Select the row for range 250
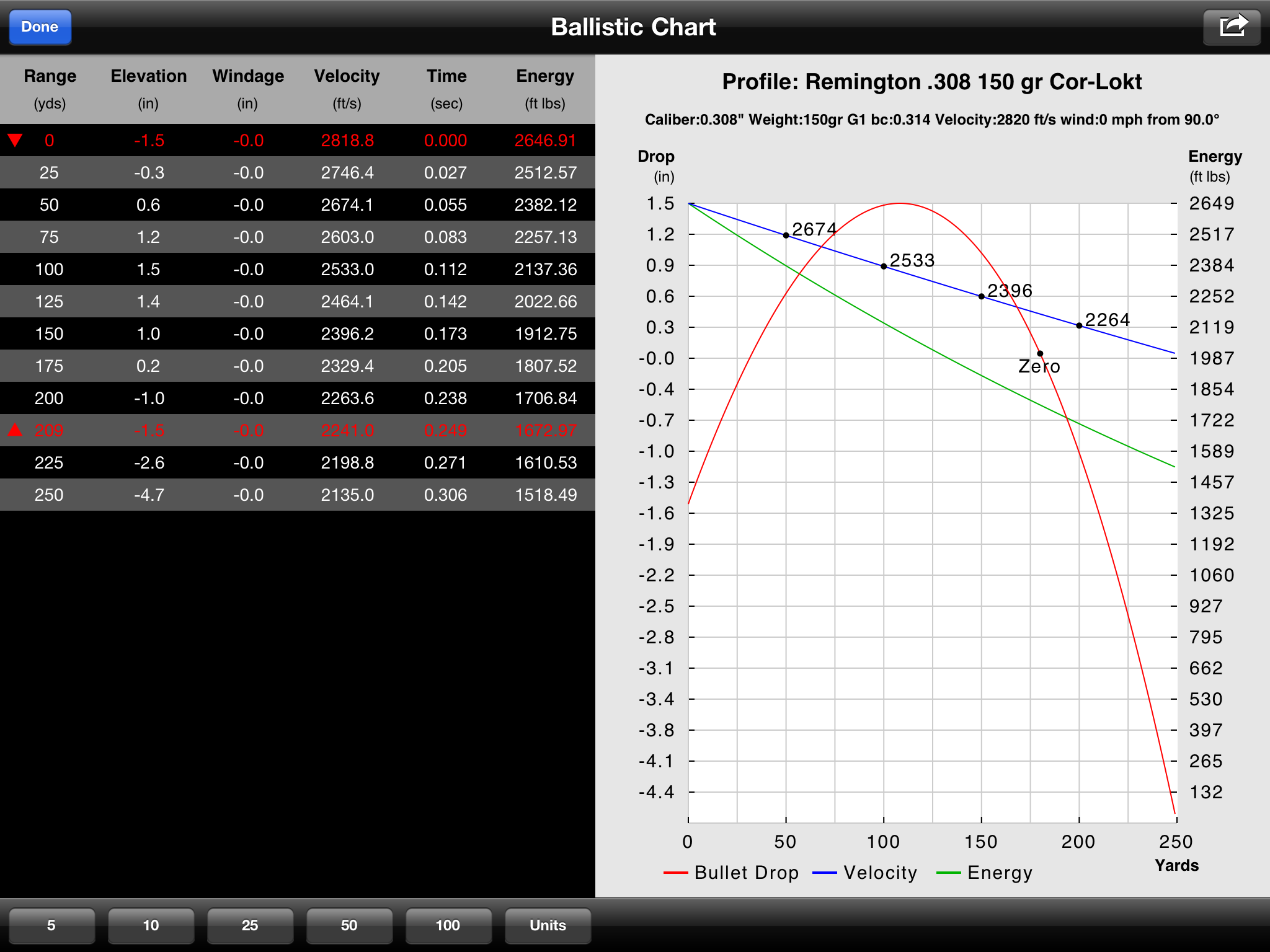 pos(298,495)
